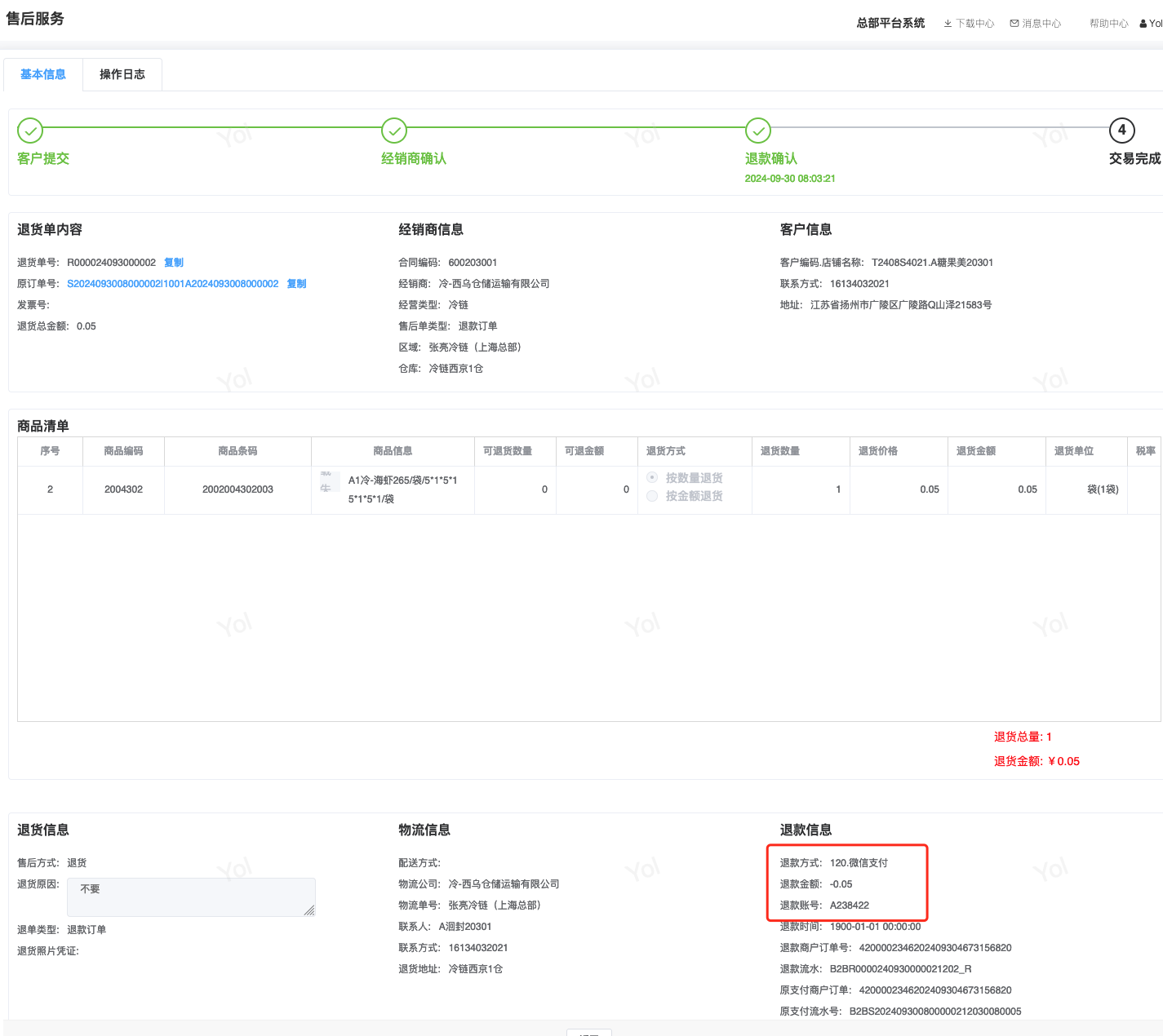Screen dimensions: 1163x1036
Task: Open the original order number link
Action: [173, 284]
